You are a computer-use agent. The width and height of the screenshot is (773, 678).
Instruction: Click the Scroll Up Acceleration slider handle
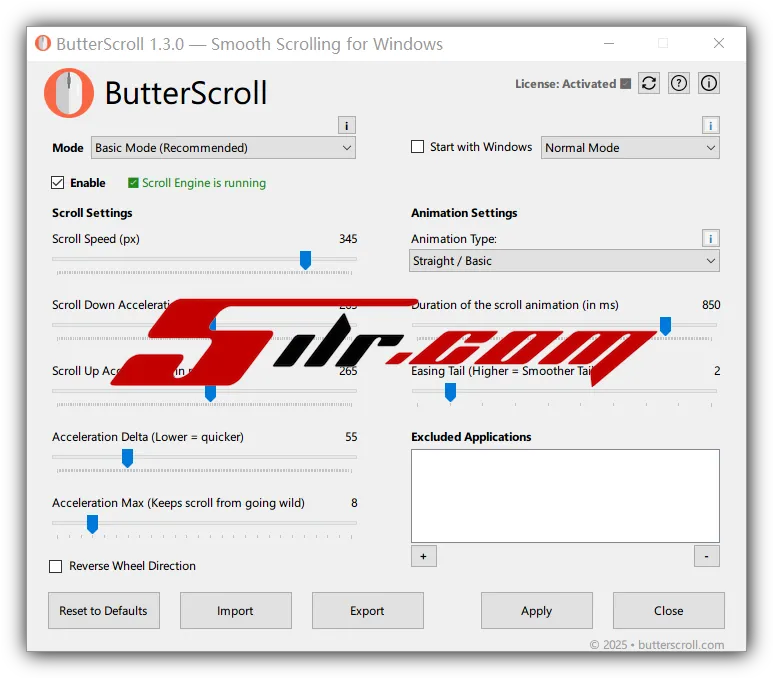211,393
